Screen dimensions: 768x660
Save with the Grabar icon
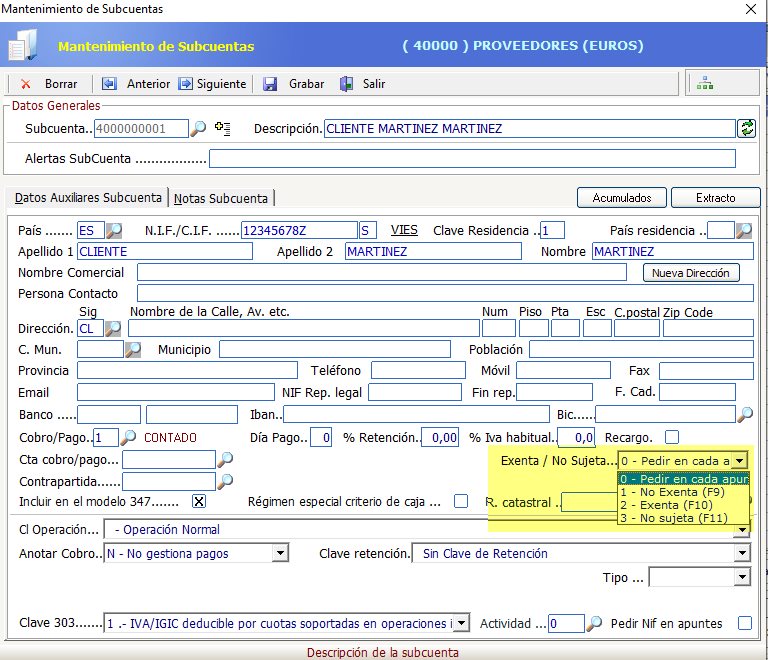tap(270, 84)
